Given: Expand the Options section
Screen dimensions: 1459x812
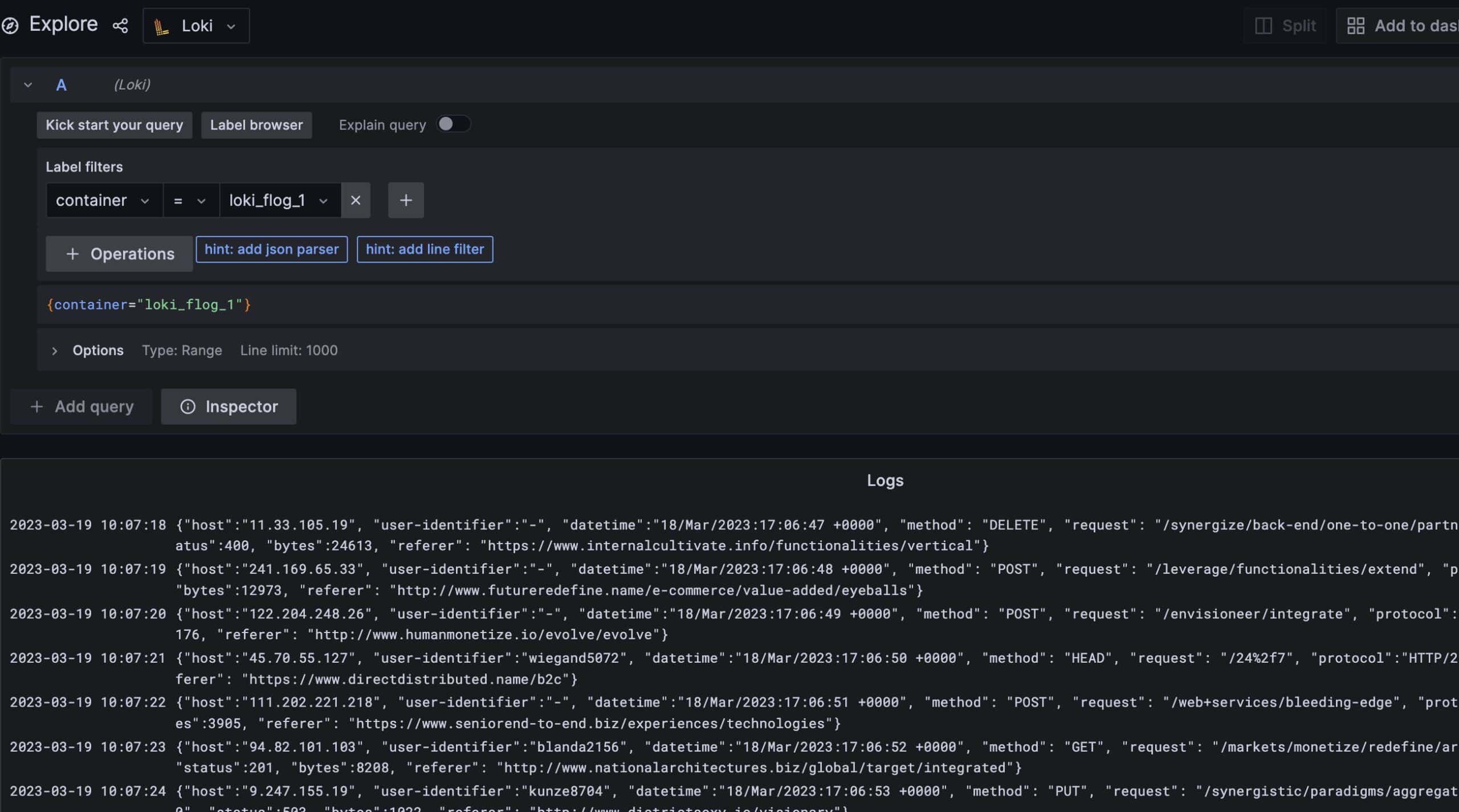Looking at the screenshot, I should click(x=54, y=350).
